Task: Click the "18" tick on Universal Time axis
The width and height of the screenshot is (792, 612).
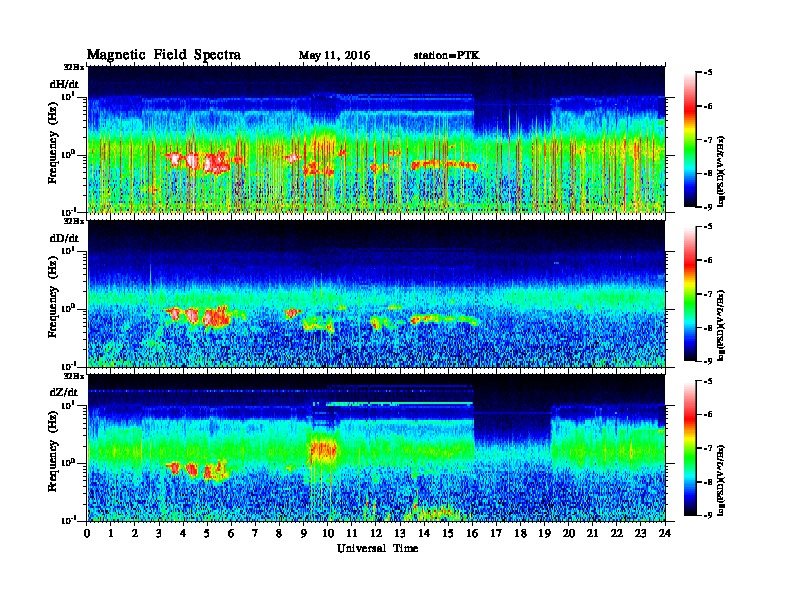Action: pyautogui.click(x=520, y=533)
